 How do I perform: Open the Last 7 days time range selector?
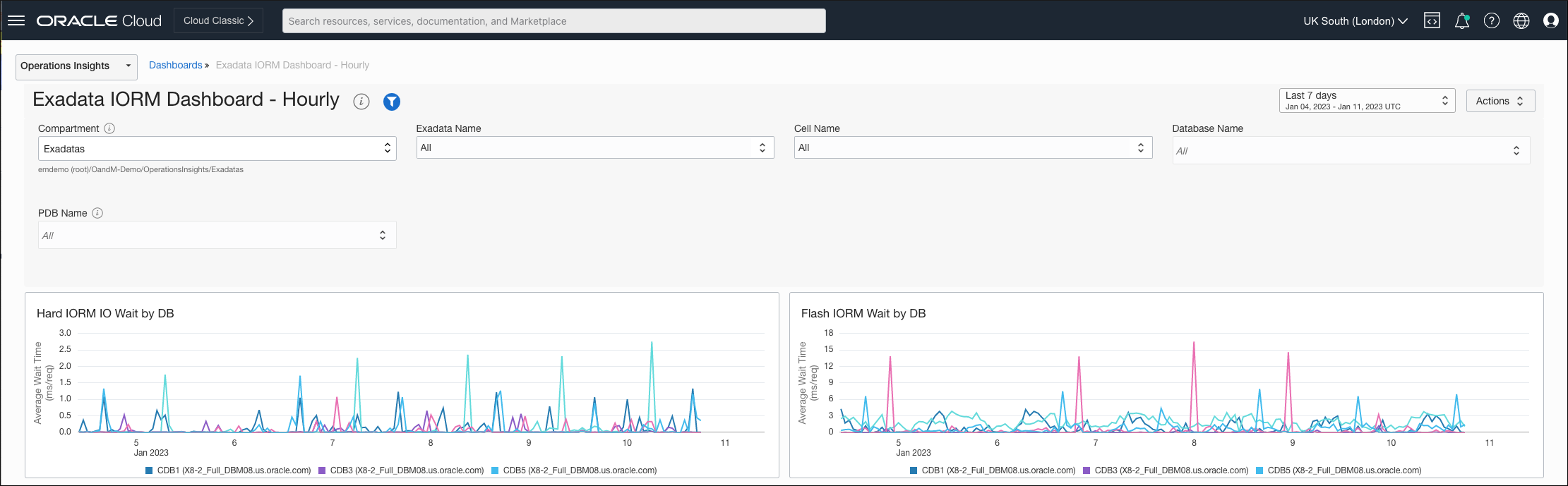1366,101
